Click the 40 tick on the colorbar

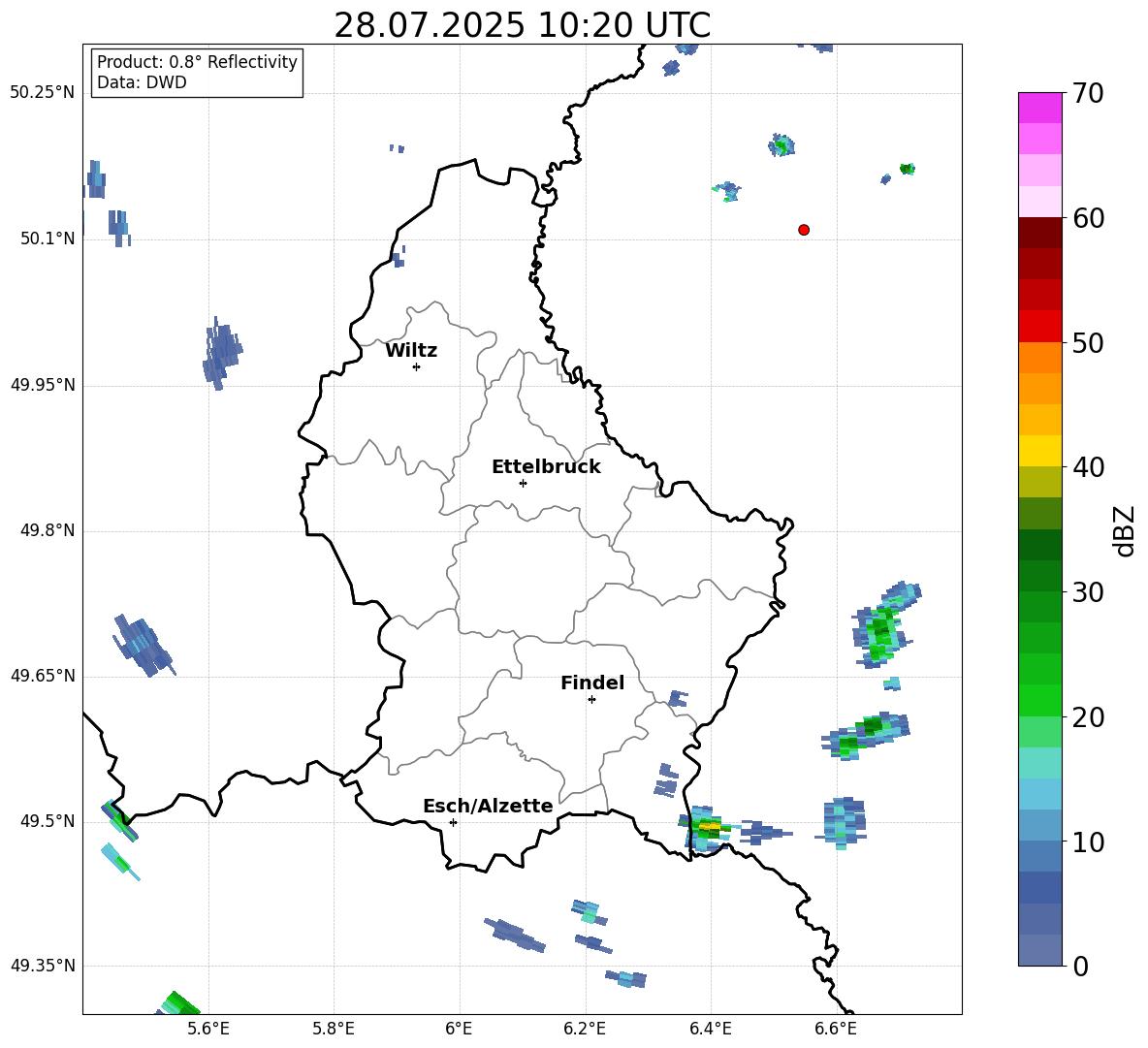pos(1088,467)
